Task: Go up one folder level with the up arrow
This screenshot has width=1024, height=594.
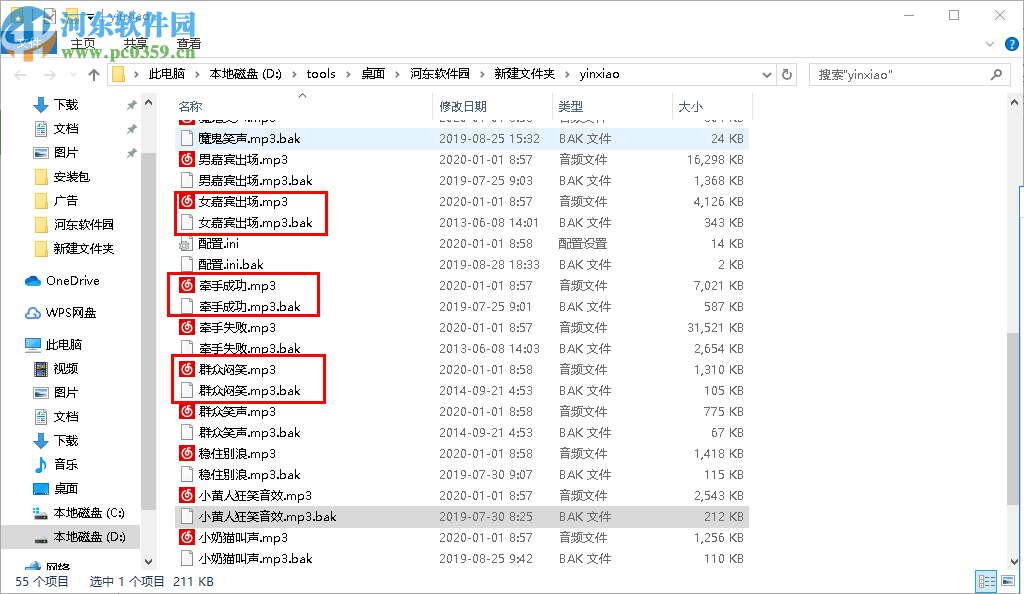Action: 94,73
